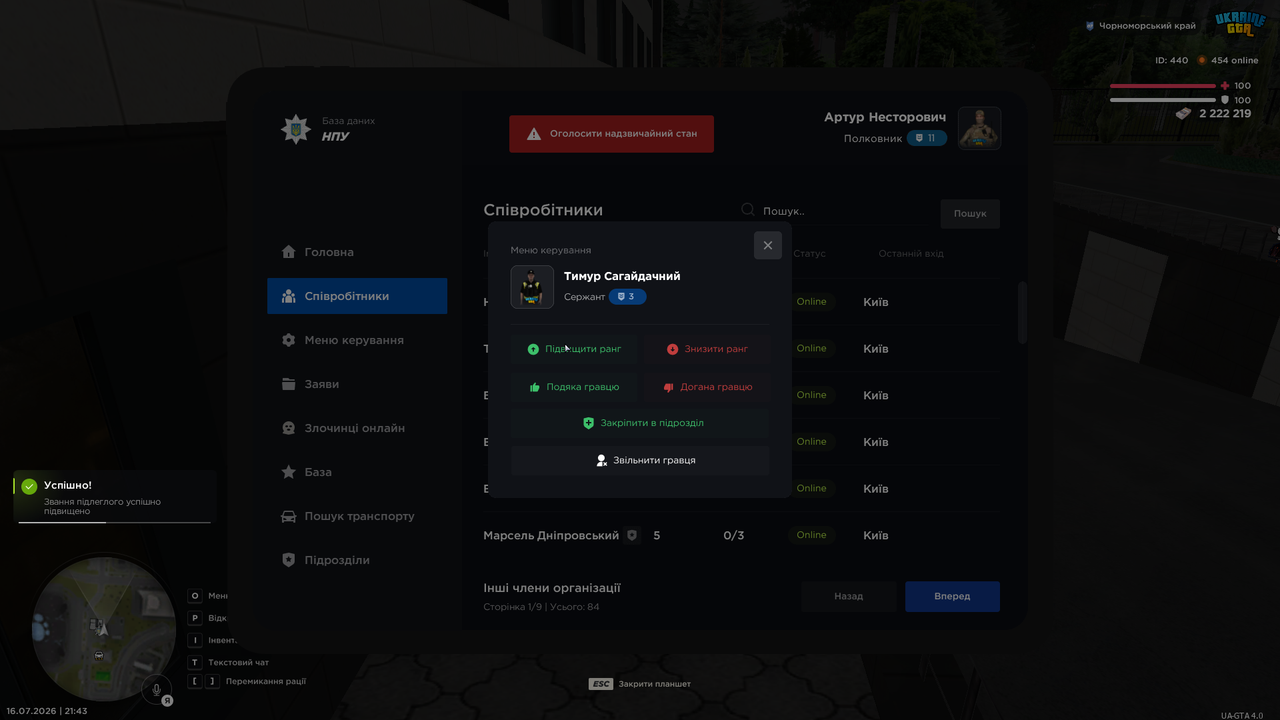Click Знизити ранг button

[707, 349]
